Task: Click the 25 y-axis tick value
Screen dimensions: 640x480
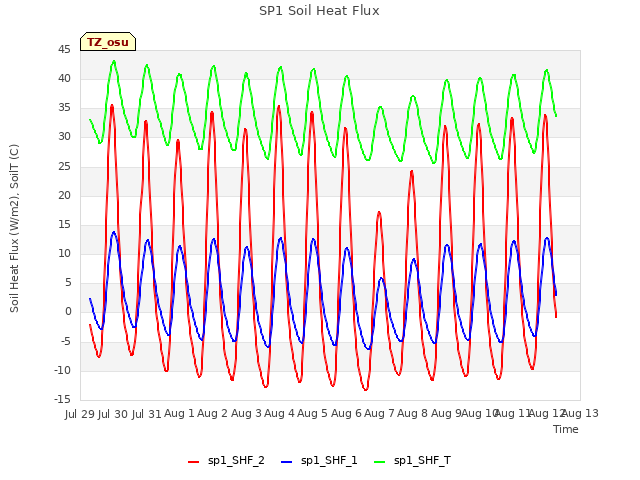Action: [64, 166]
